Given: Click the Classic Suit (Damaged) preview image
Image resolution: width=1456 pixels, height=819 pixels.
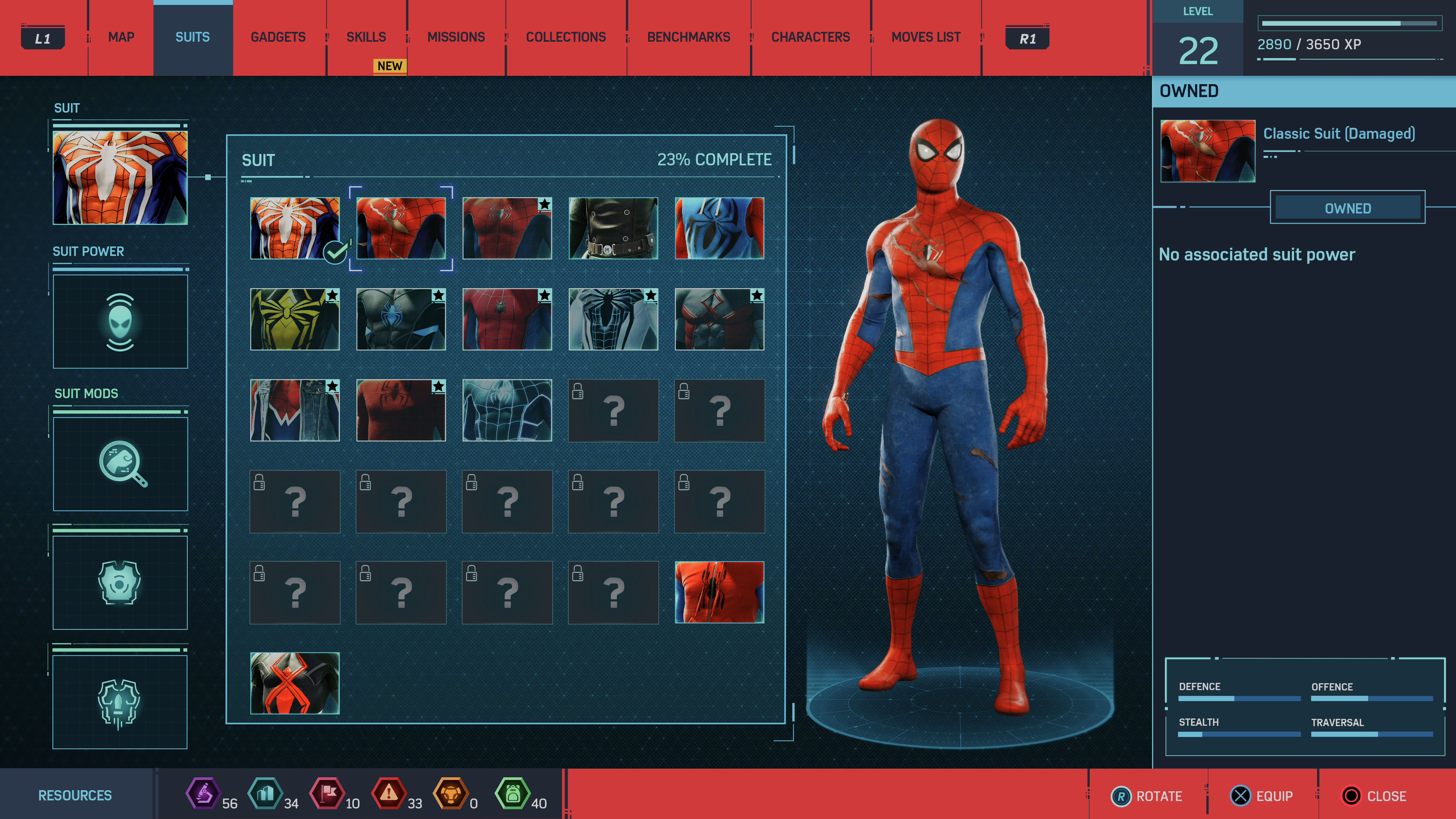Looking at the screenshot, I should click(x=1208, y=151).
